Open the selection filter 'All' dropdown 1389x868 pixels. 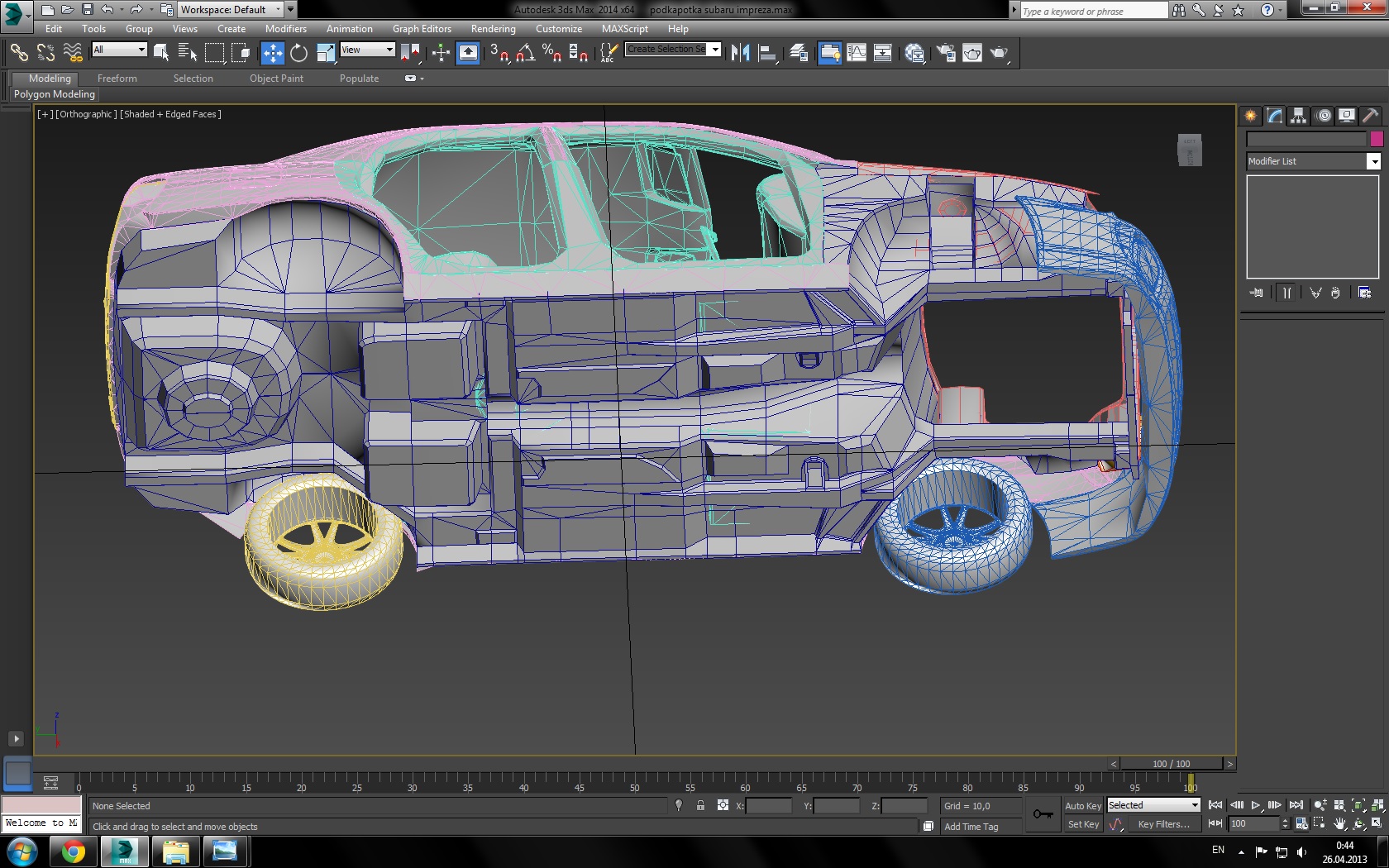tap(119, 50)
